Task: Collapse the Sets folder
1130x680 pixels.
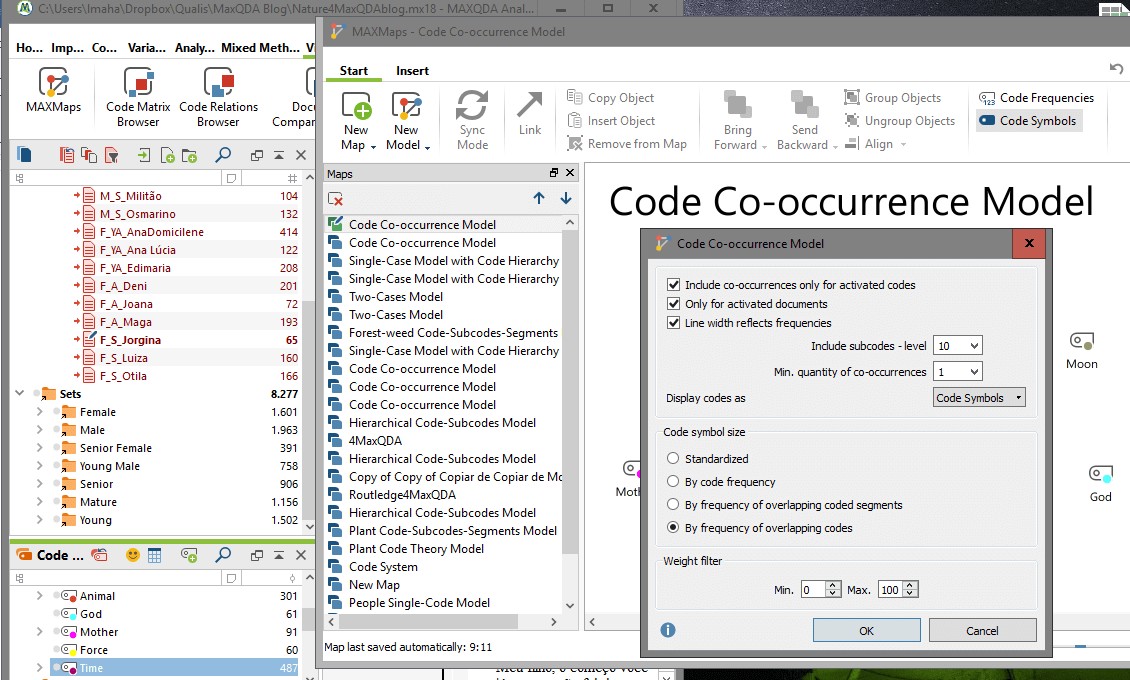Action: [x=19, y=393]
